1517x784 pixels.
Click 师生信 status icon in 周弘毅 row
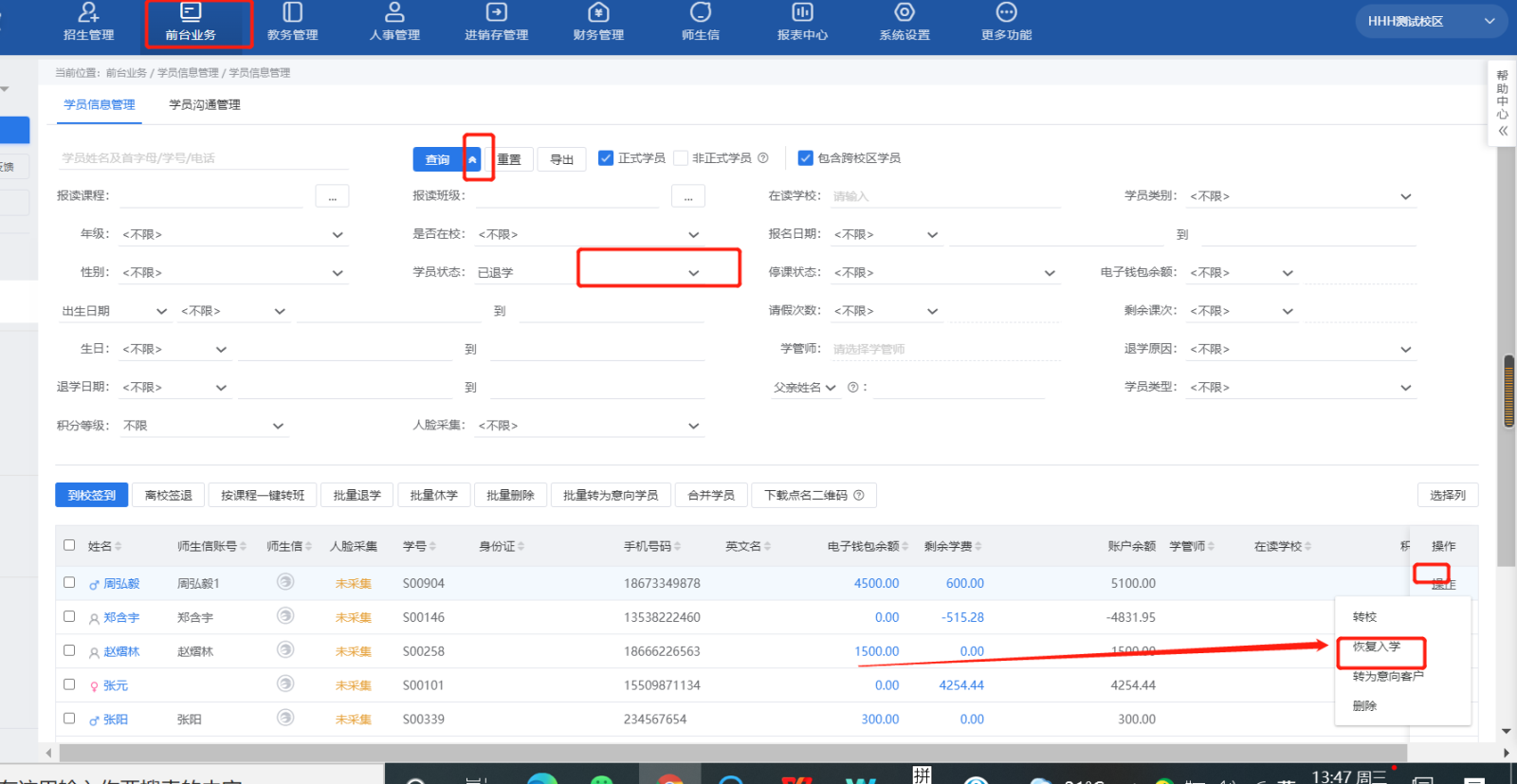pyautogui.click(x=284, y=582)
